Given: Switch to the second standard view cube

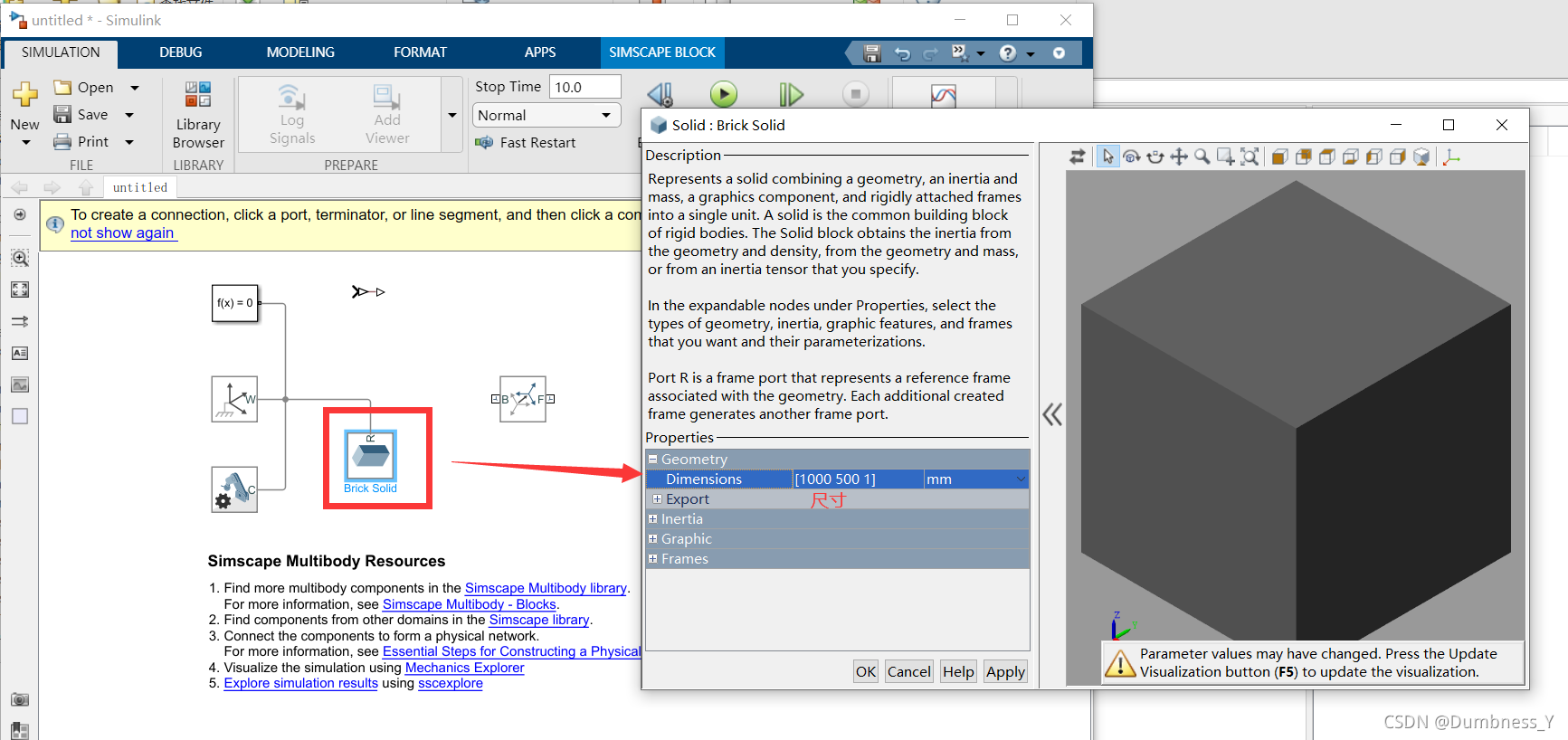Looking at the screenshot, I should (1303, 157).
